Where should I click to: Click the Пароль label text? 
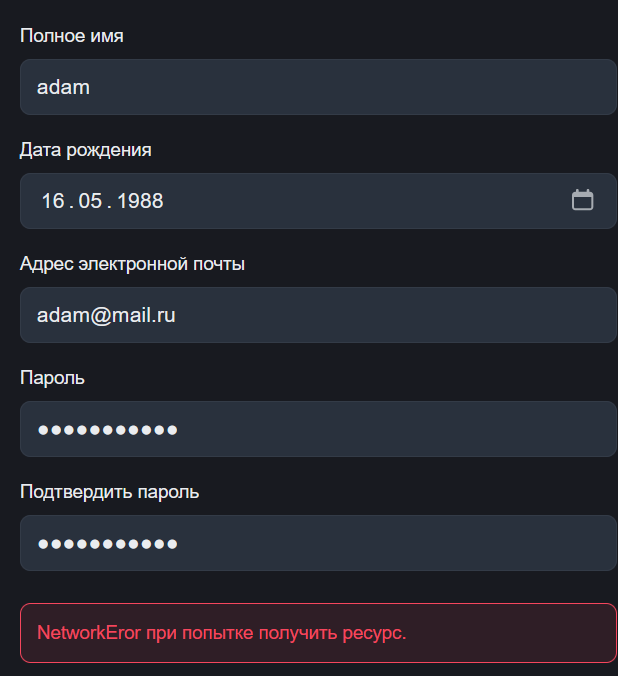coord(52,378)
